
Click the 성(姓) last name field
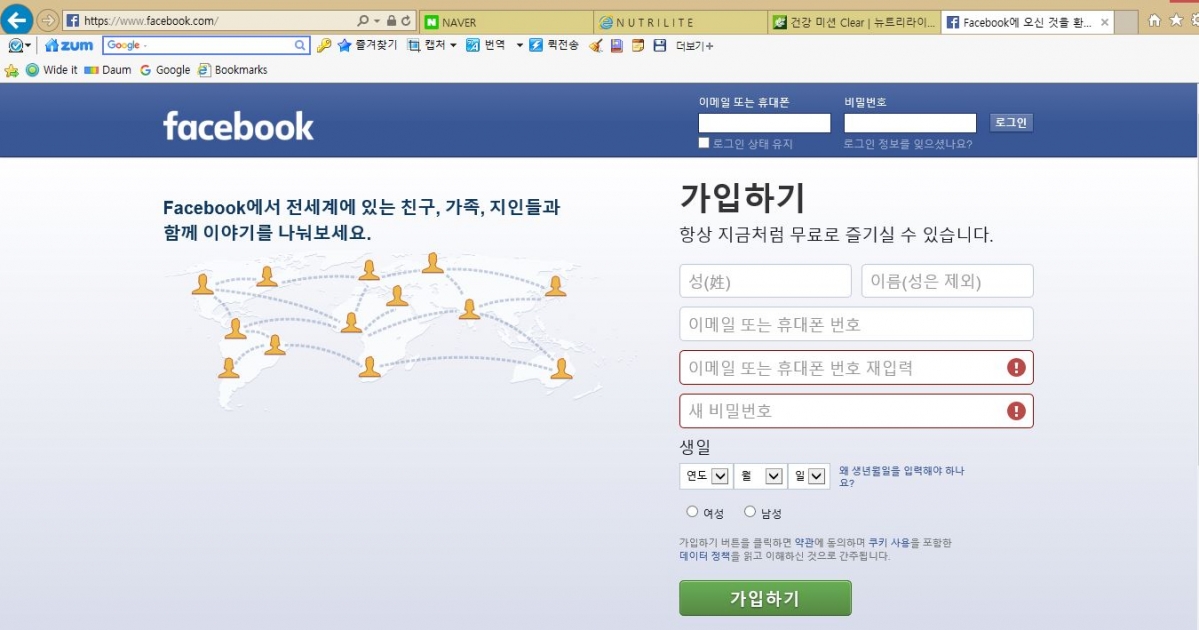[765, 281]
